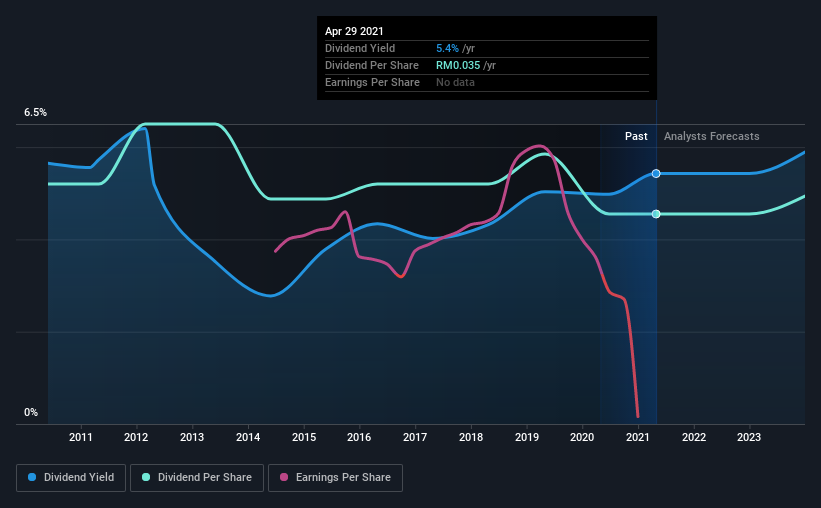Click the 5.4% Dividend Yield tooltip value
The image size is (821, 508).
point(448,48)
